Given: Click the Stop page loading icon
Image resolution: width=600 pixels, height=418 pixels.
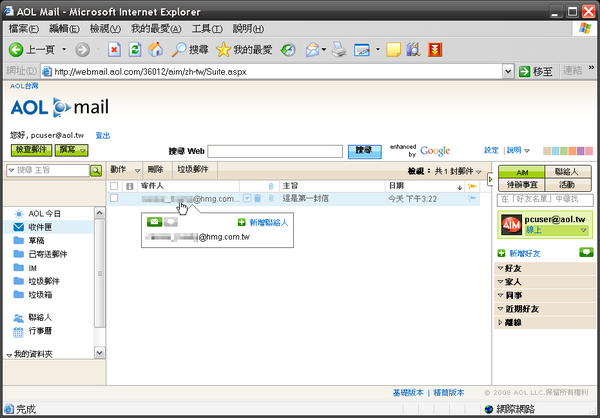Looking at the screenshot, I should click(114, 50).
